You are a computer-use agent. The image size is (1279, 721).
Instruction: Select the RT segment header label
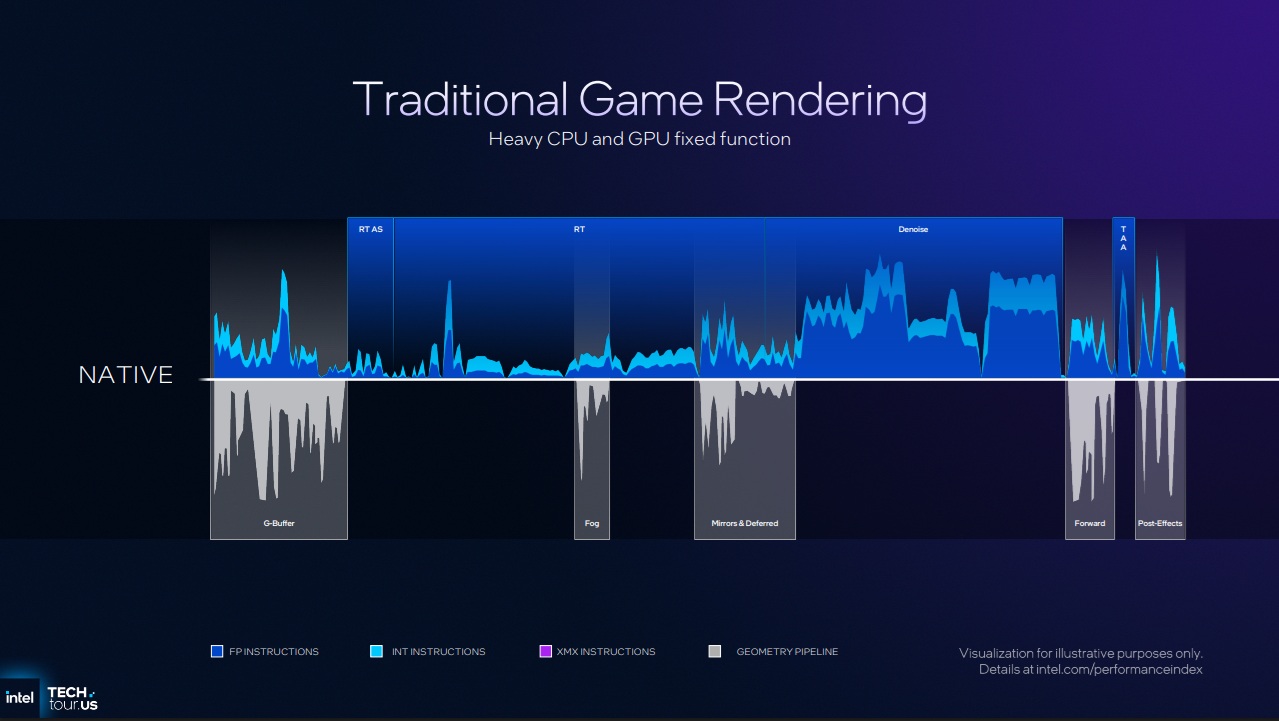pos(579,229)
